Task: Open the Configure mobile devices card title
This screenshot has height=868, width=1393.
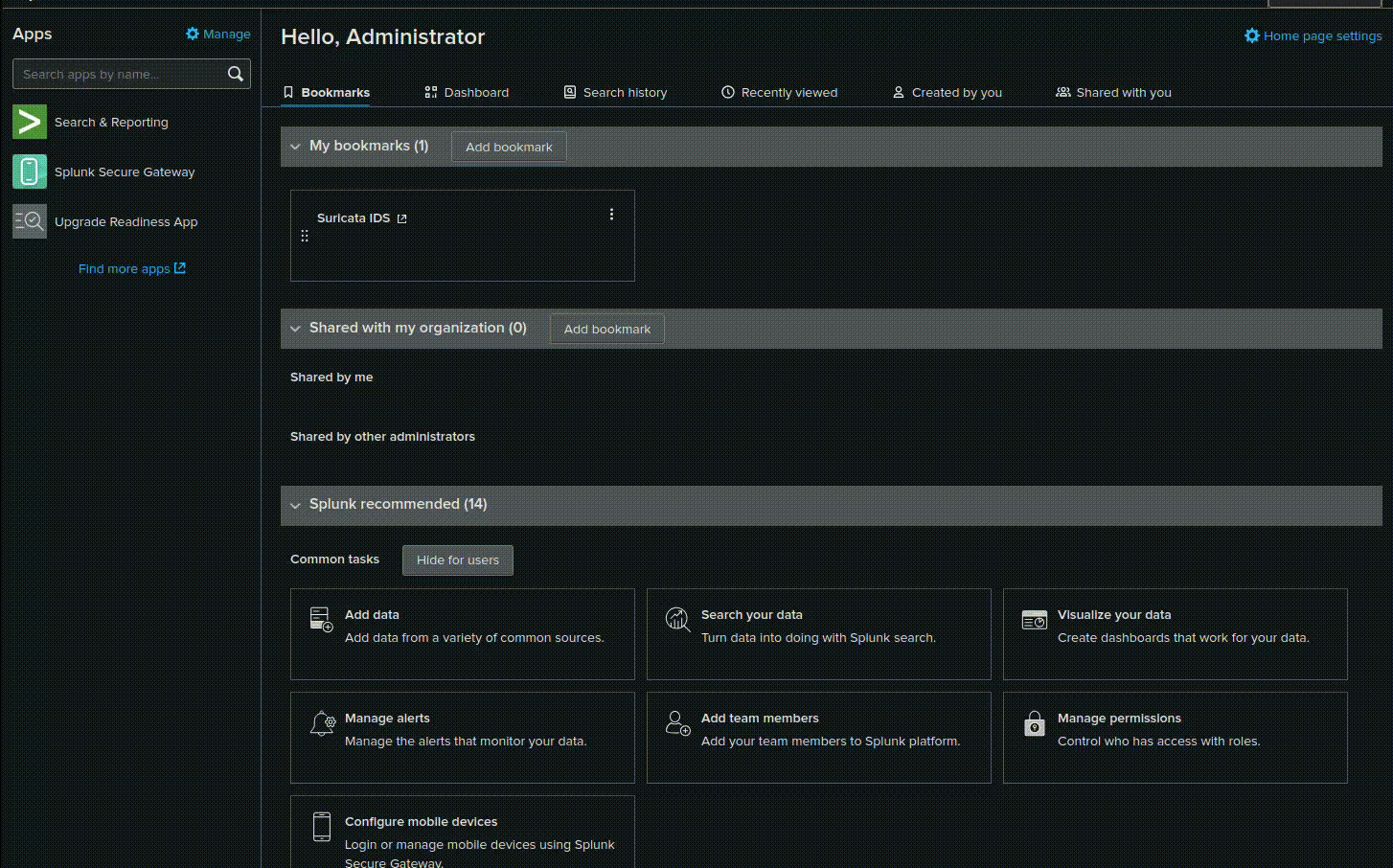Action: click(421, 821)
